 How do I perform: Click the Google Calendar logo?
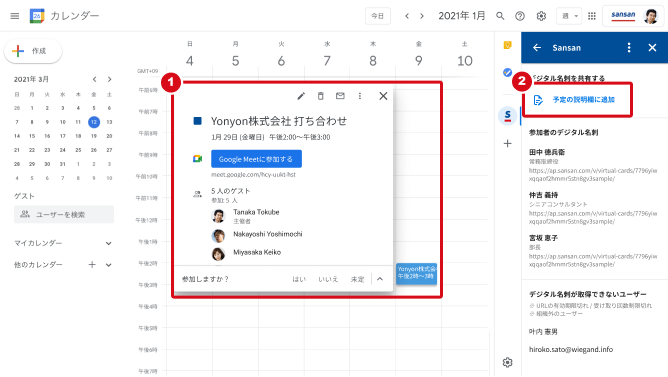[37, 16]
